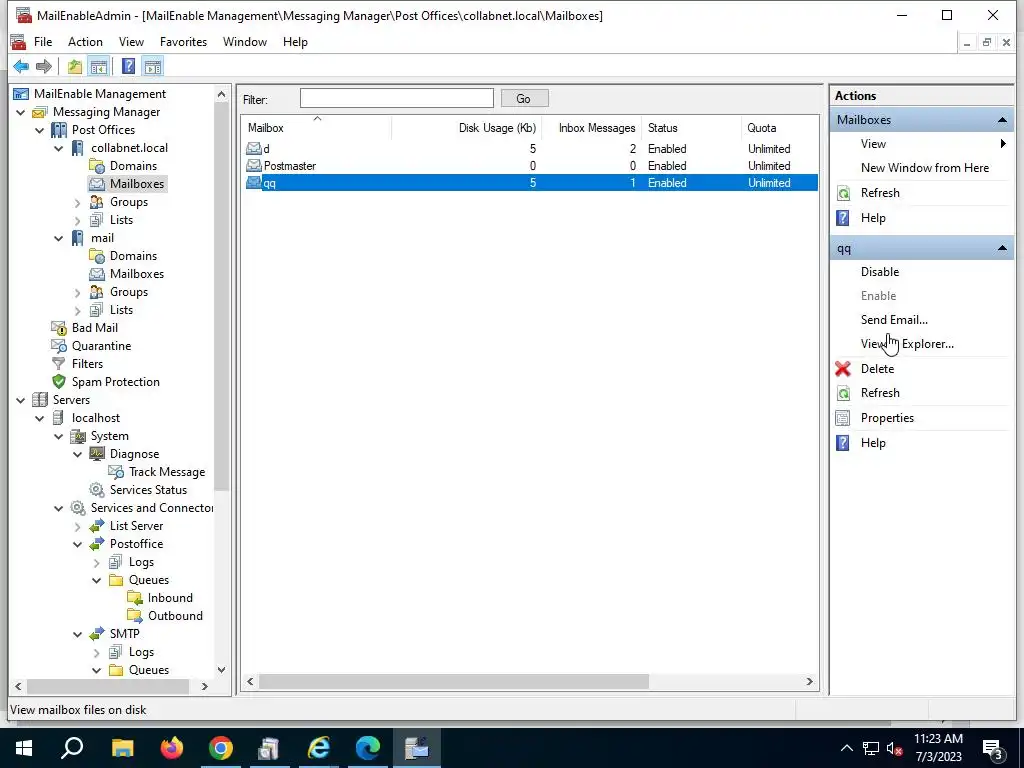Click the Back arrow toolbar icon
This screenshot has width=1024, height=768.
(x=21, y=66)
